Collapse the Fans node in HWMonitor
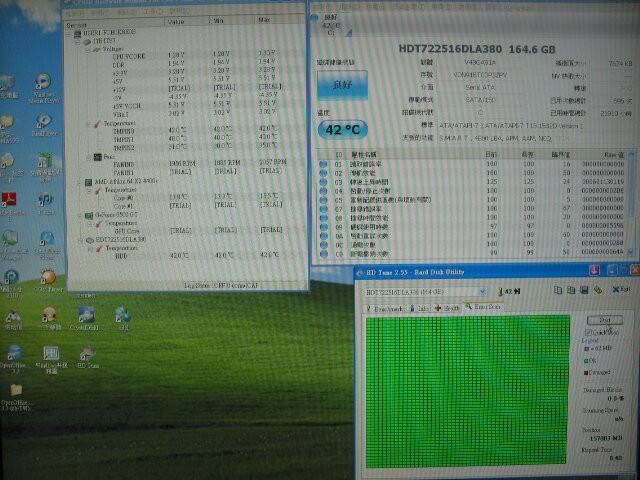 point(88,157)
